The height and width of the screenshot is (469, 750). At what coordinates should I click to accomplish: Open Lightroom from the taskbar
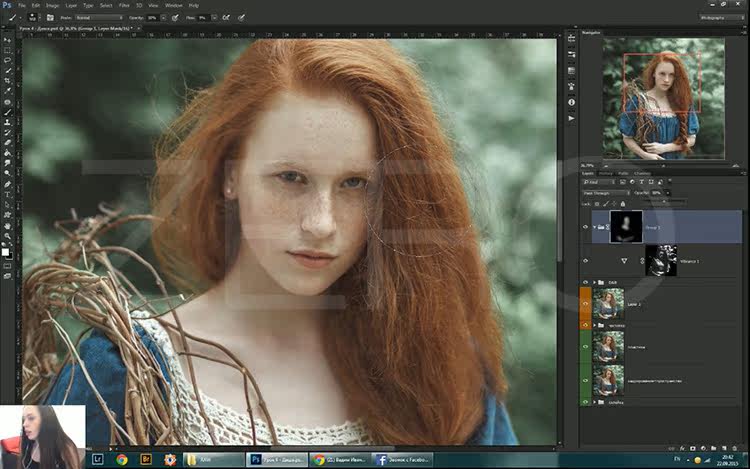(x=98, y=460)
